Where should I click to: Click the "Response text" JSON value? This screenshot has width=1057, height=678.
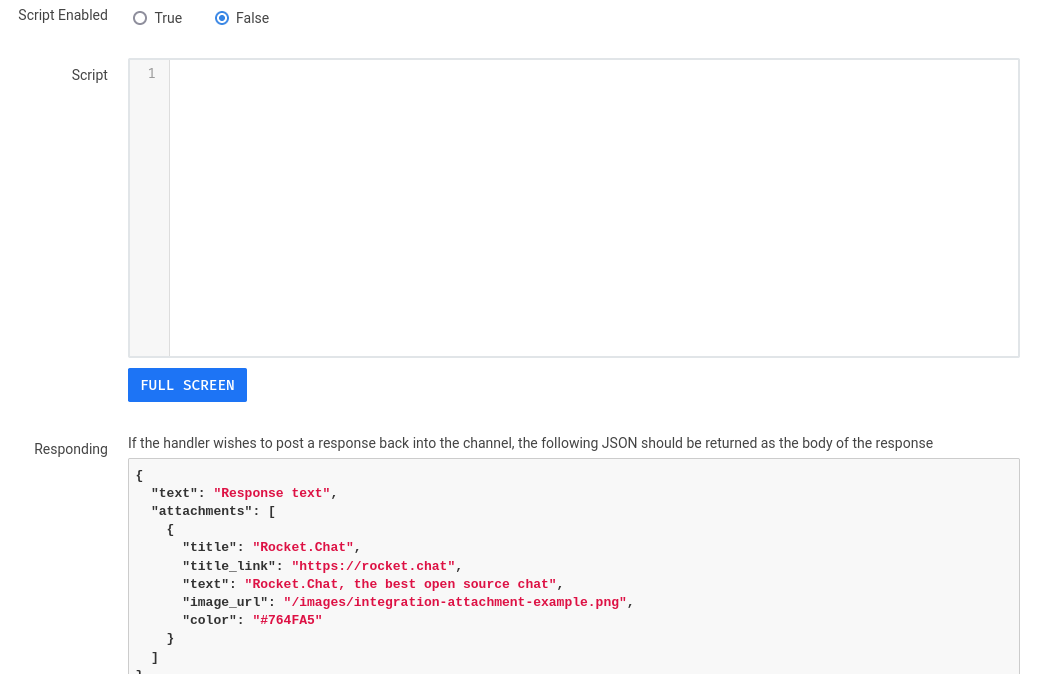coord(272,493)
